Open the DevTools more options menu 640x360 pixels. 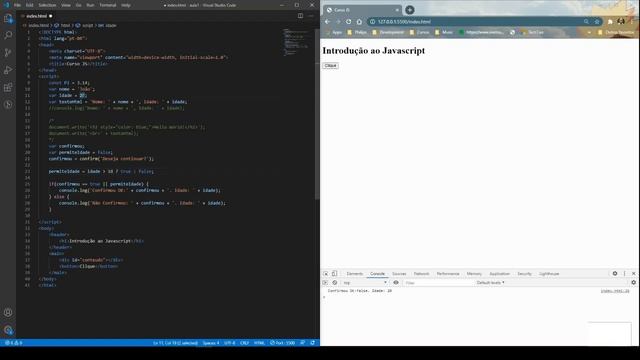[624, 273]
